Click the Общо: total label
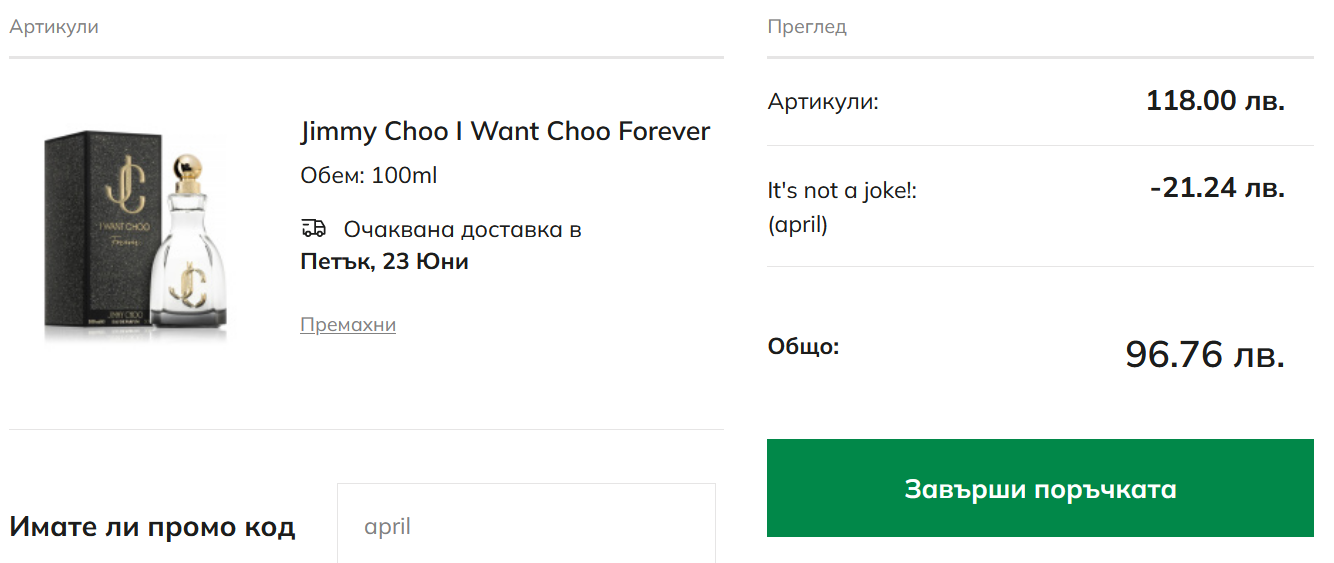This screenshot has height=563, width=1334. click(803, 347)
